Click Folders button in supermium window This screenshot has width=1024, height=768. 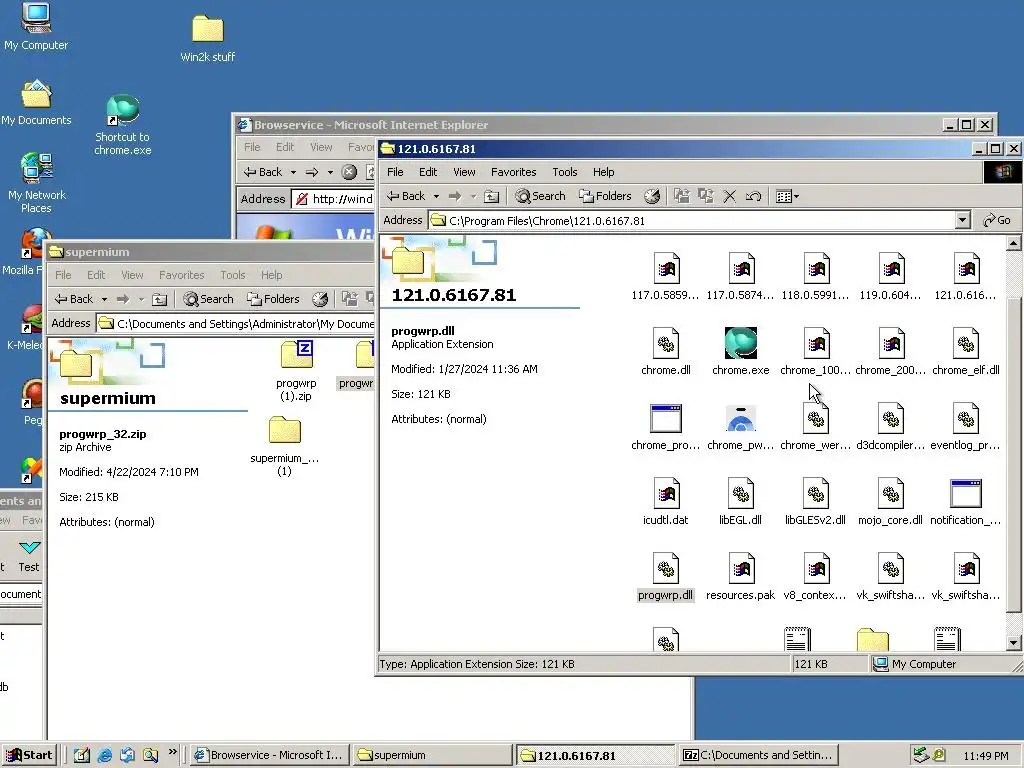point(273,299)
